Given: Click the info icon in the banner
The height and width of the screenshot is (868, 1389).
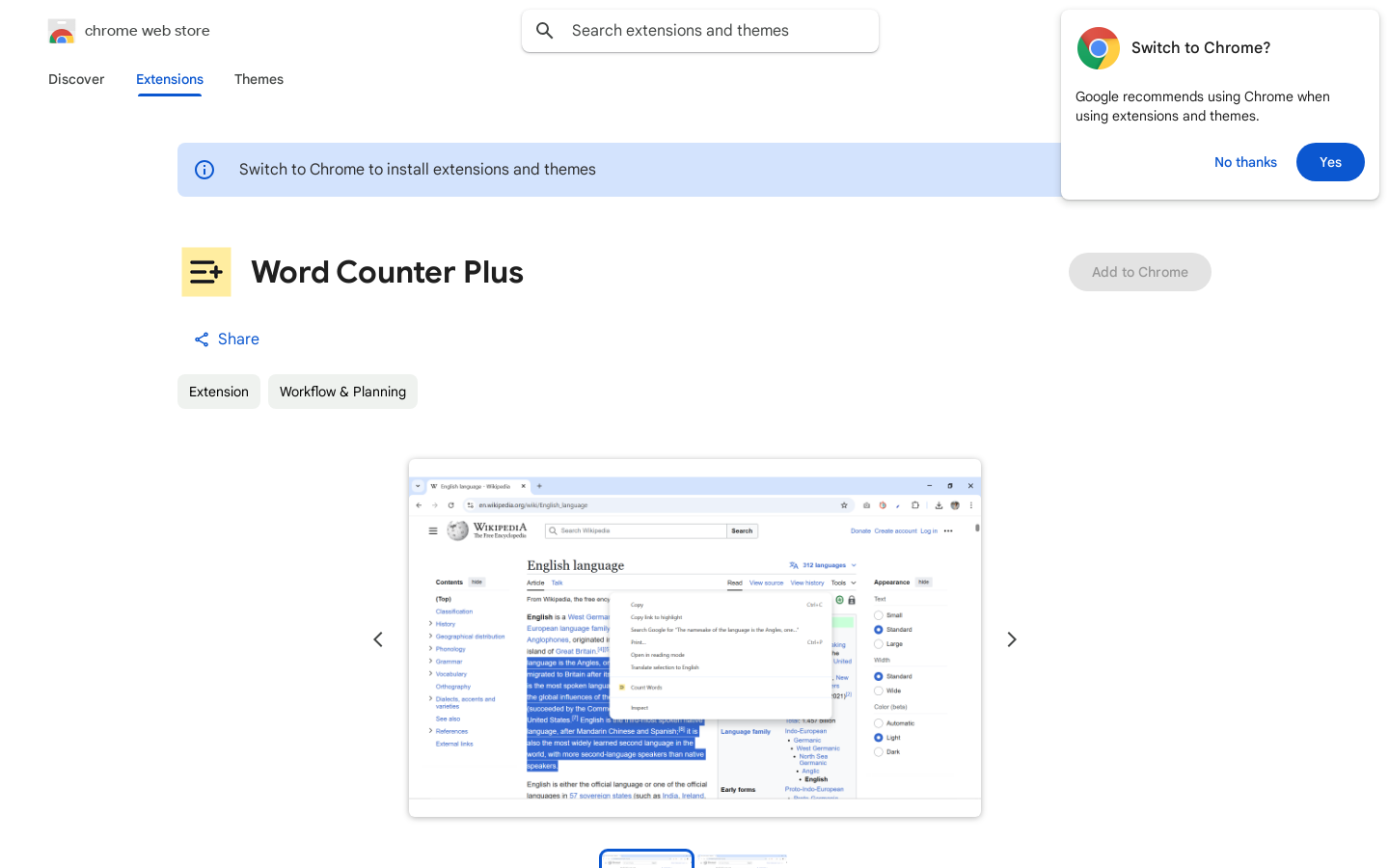Looking at the screenshot, I should 204,170.
